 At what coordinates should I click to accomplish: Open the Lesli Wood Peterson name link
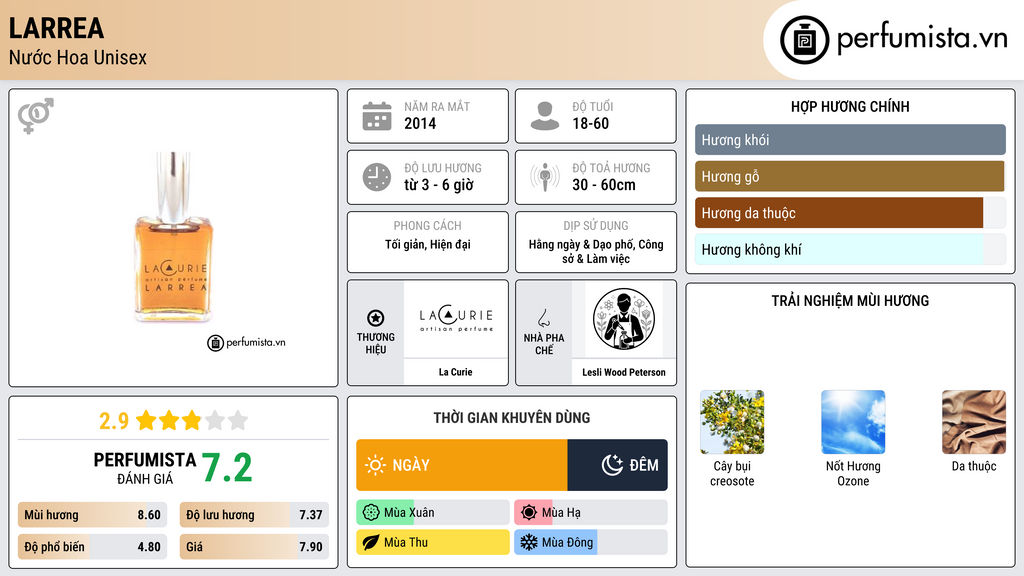tap(624, 372)
